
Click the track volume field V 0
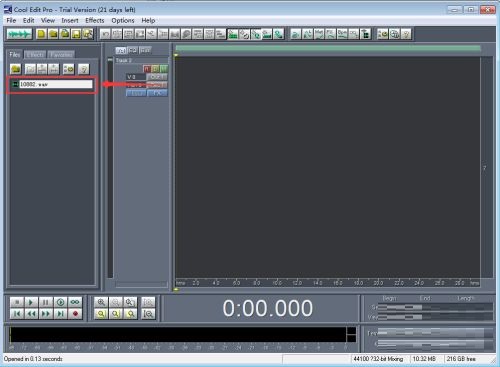[136, 77]
